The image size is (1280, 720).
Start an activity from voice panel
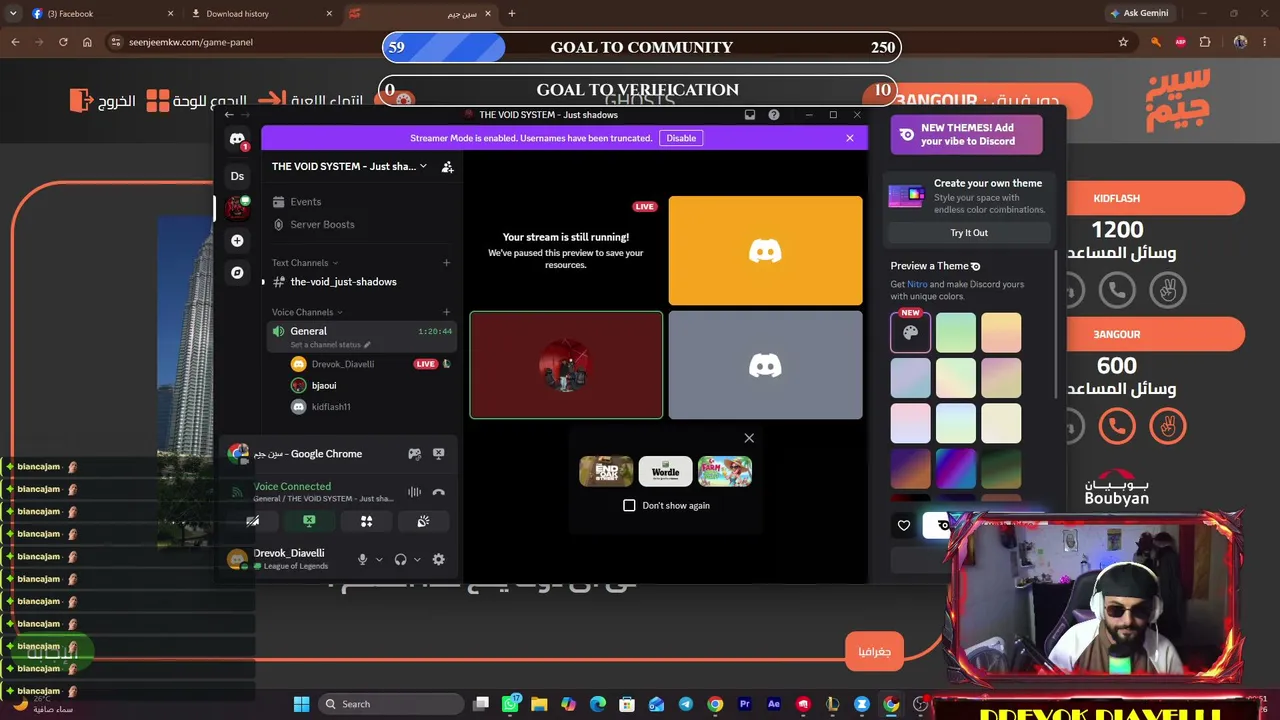tap(366, 521)
